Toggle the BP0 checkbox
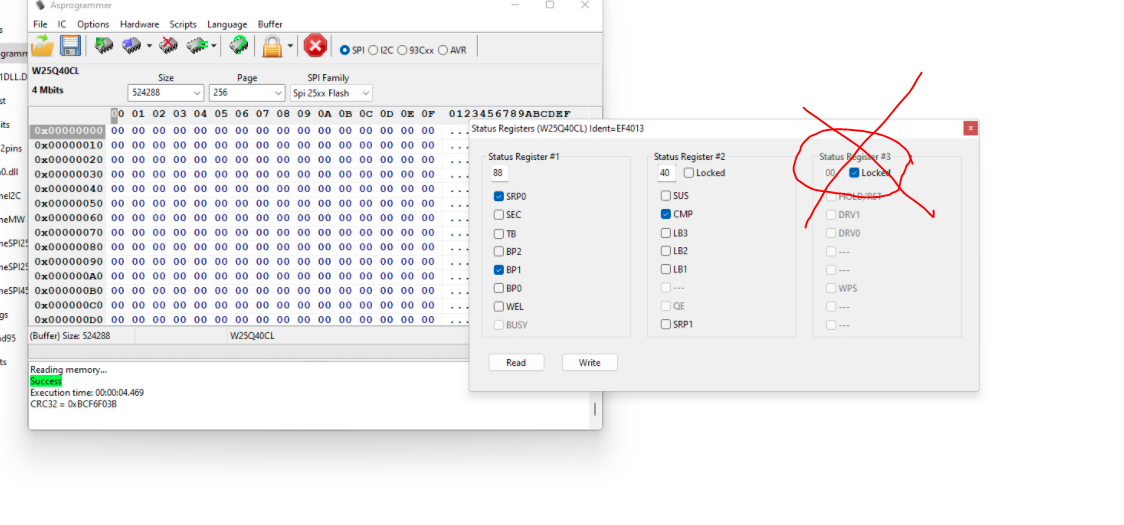Screen dimensions: 1124x525 [x=499, y=288]
